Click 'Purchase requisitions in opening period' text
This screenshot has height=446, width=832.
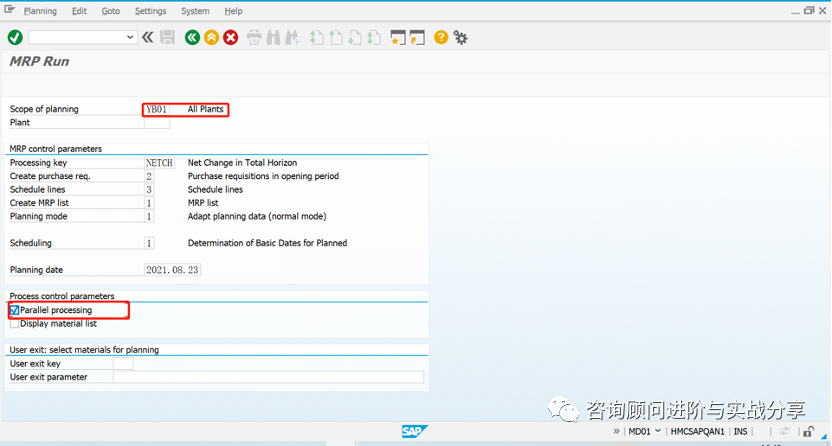(x=263, y=176)
